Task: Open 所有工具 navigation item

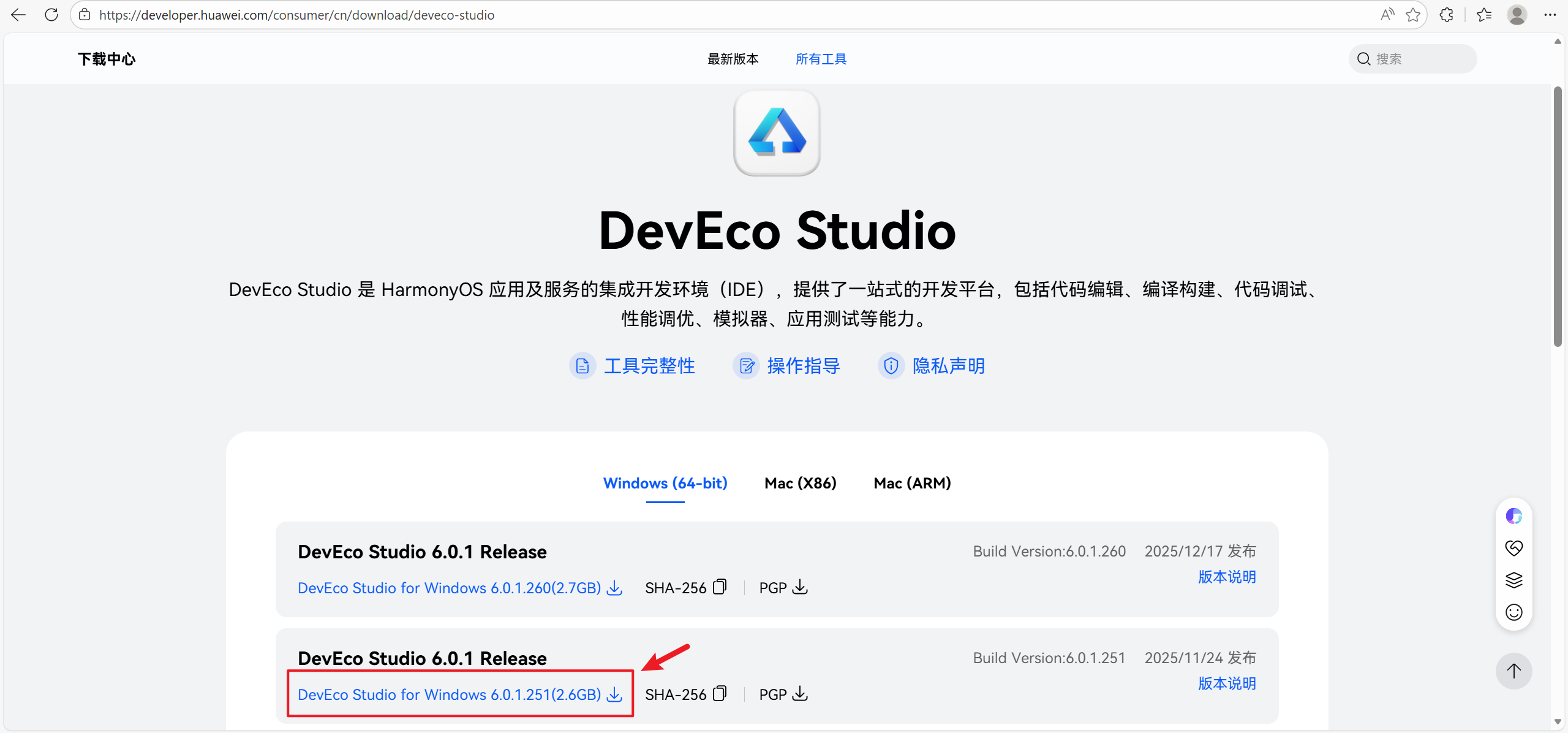Action: click(x=821, y=59)
